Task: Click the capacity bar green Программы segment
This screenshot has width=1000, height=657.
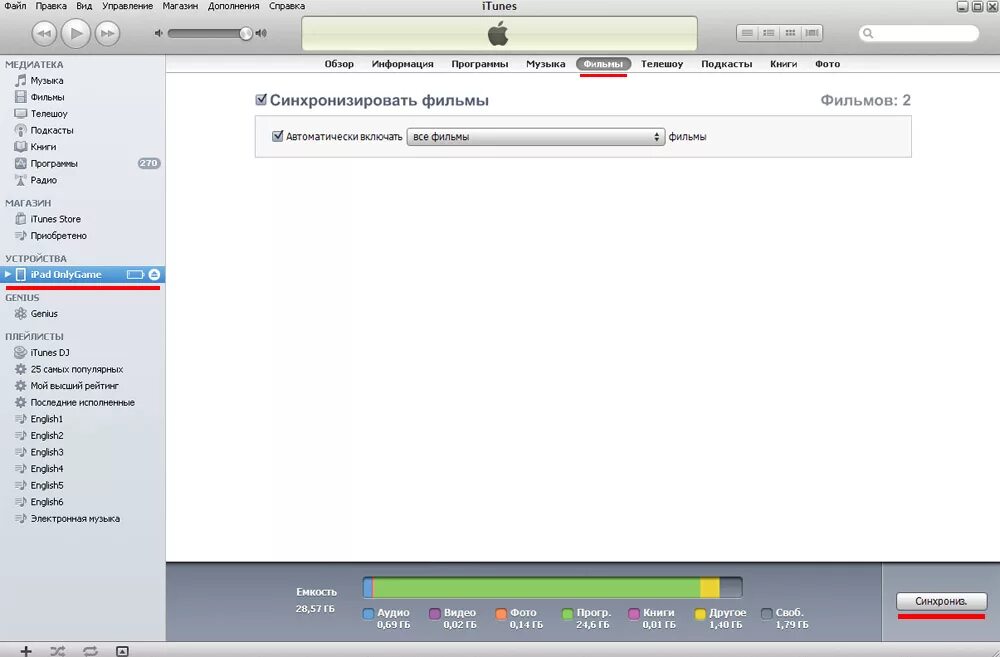Action: point(536,587)
